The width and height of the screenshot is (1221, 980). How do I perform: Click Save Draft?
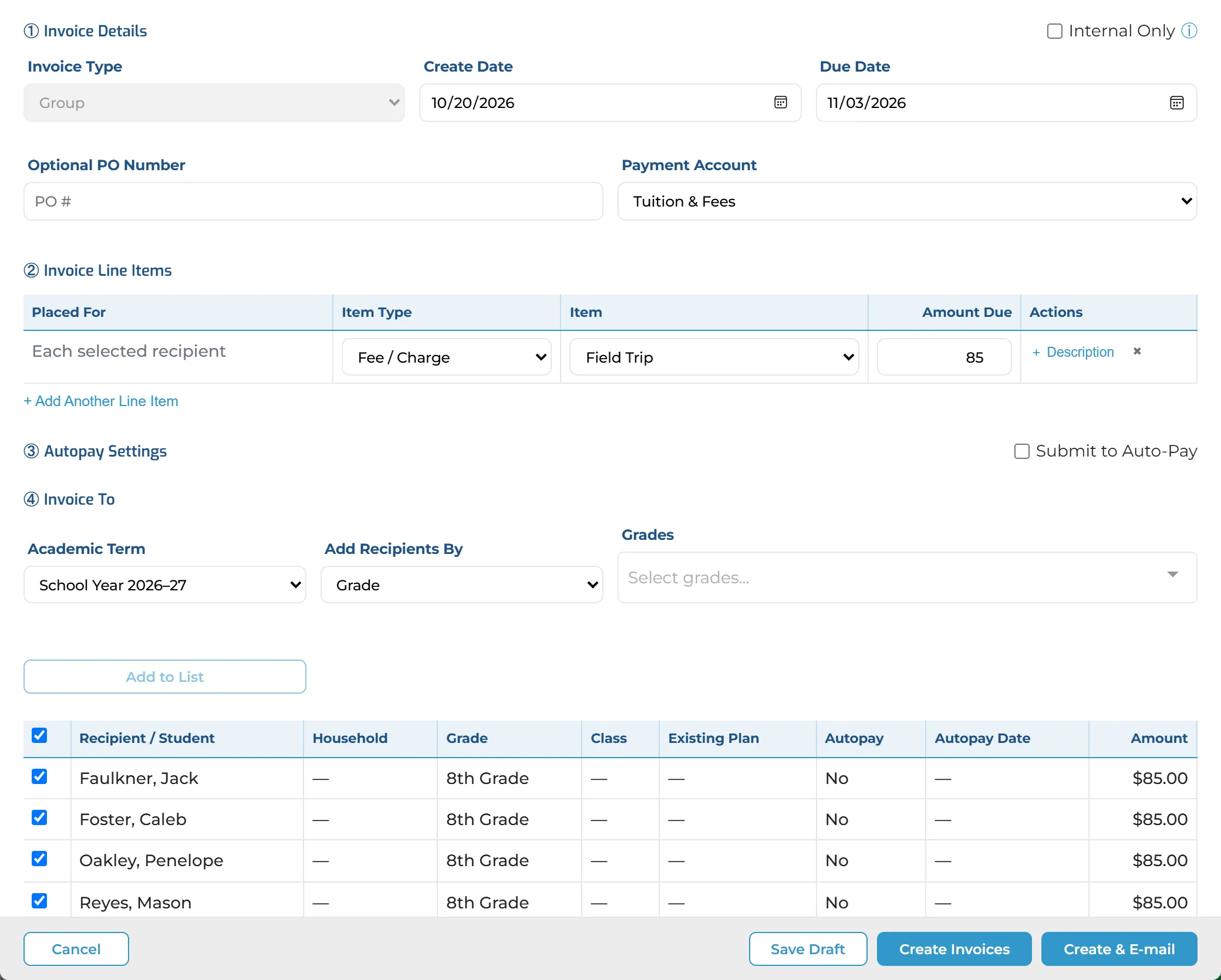(x=808, y=949)
